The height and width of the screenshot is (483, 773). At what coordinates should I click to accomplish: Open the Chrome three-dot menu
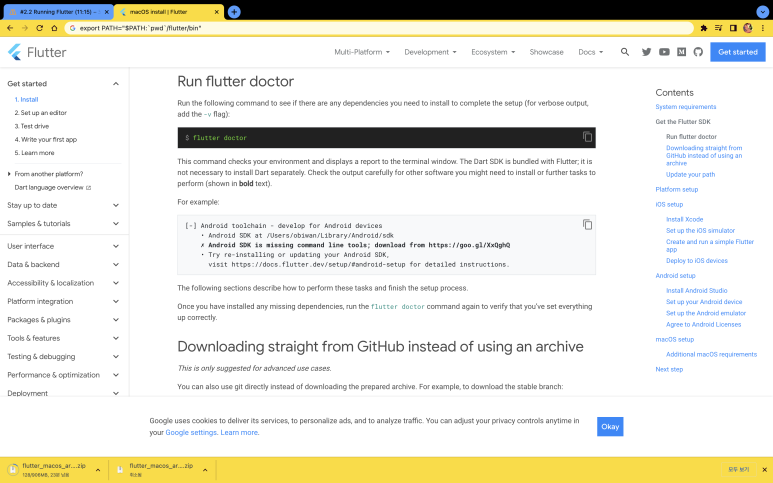click(763, 28)
